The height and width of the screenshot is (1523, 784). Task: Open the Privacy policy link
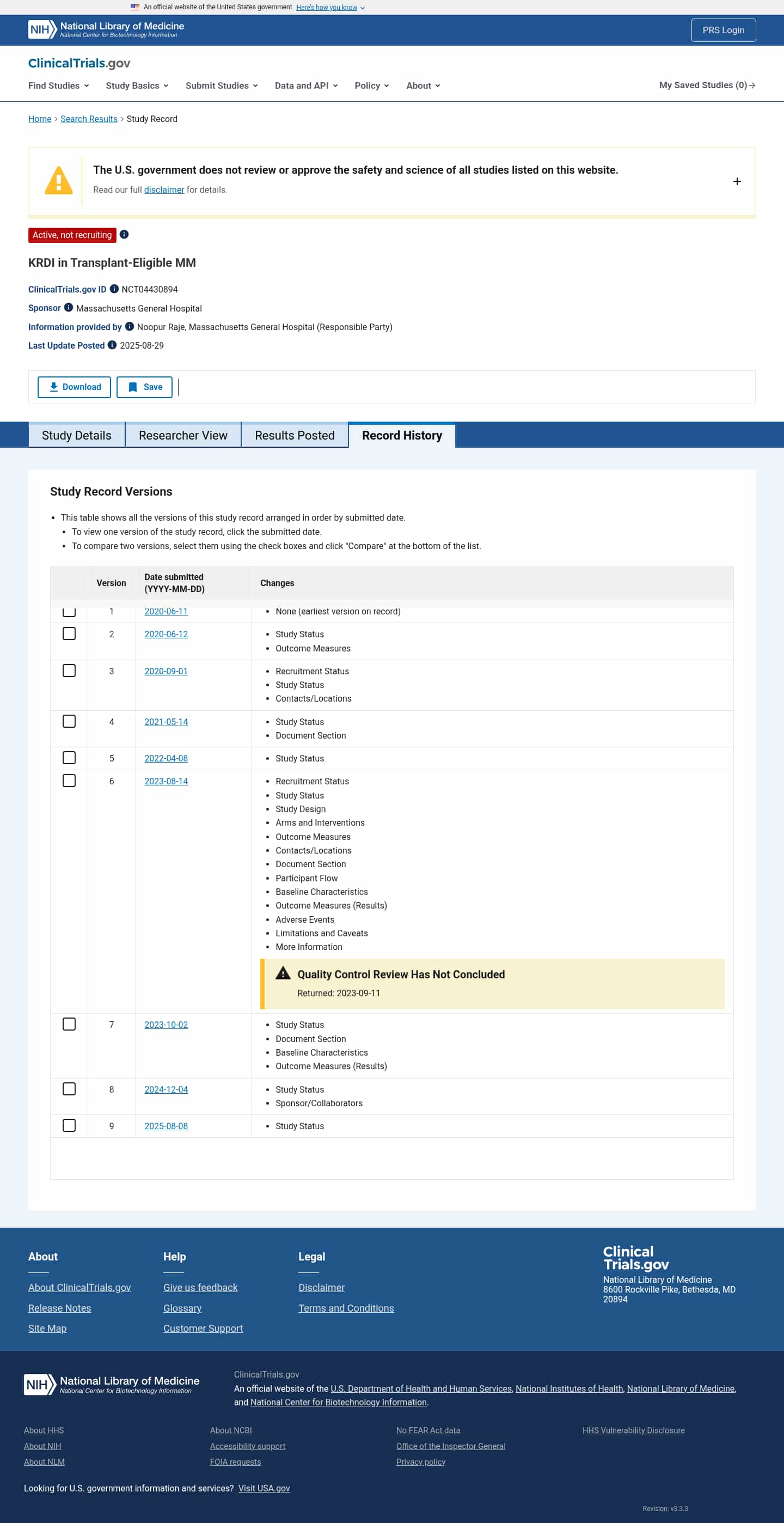(421, 1461)
